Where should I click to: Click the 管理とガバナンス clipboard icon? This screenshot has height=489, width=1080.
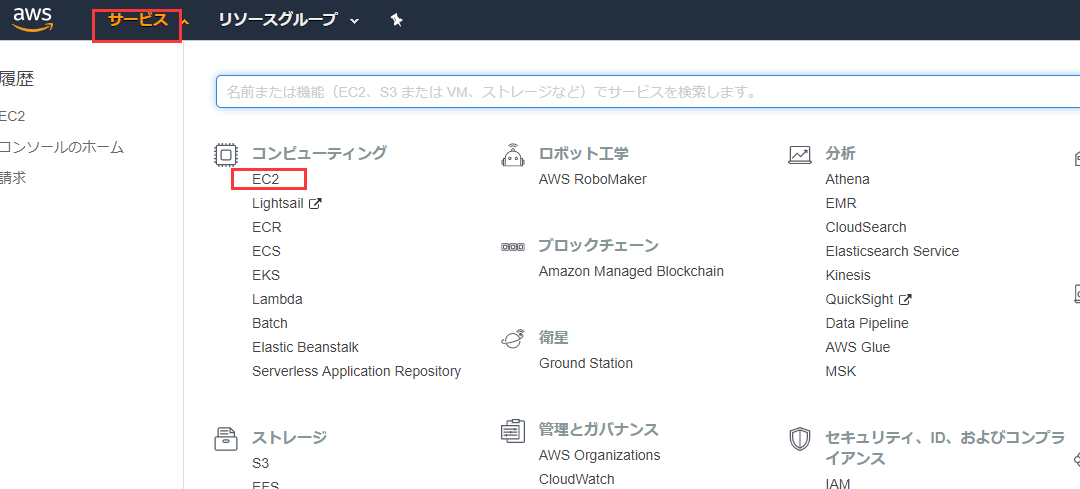pyautogui.click(x=512, y=430)
